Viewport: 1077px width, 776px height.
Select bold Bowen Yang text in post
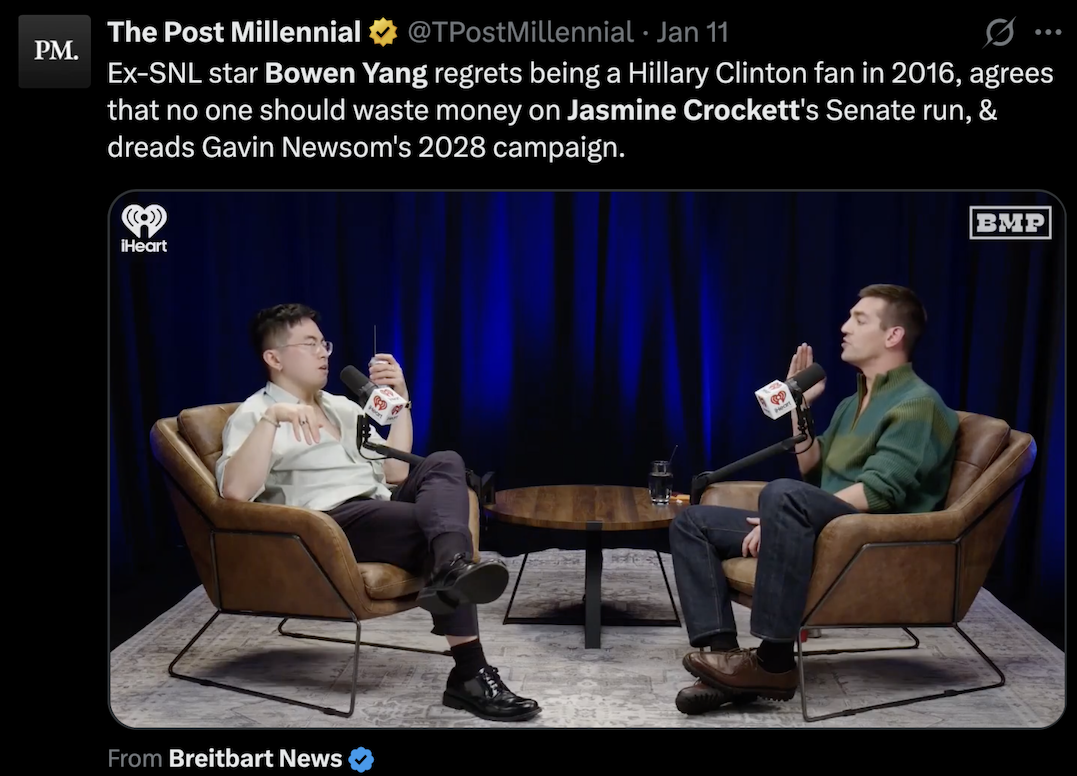[346, 73]
